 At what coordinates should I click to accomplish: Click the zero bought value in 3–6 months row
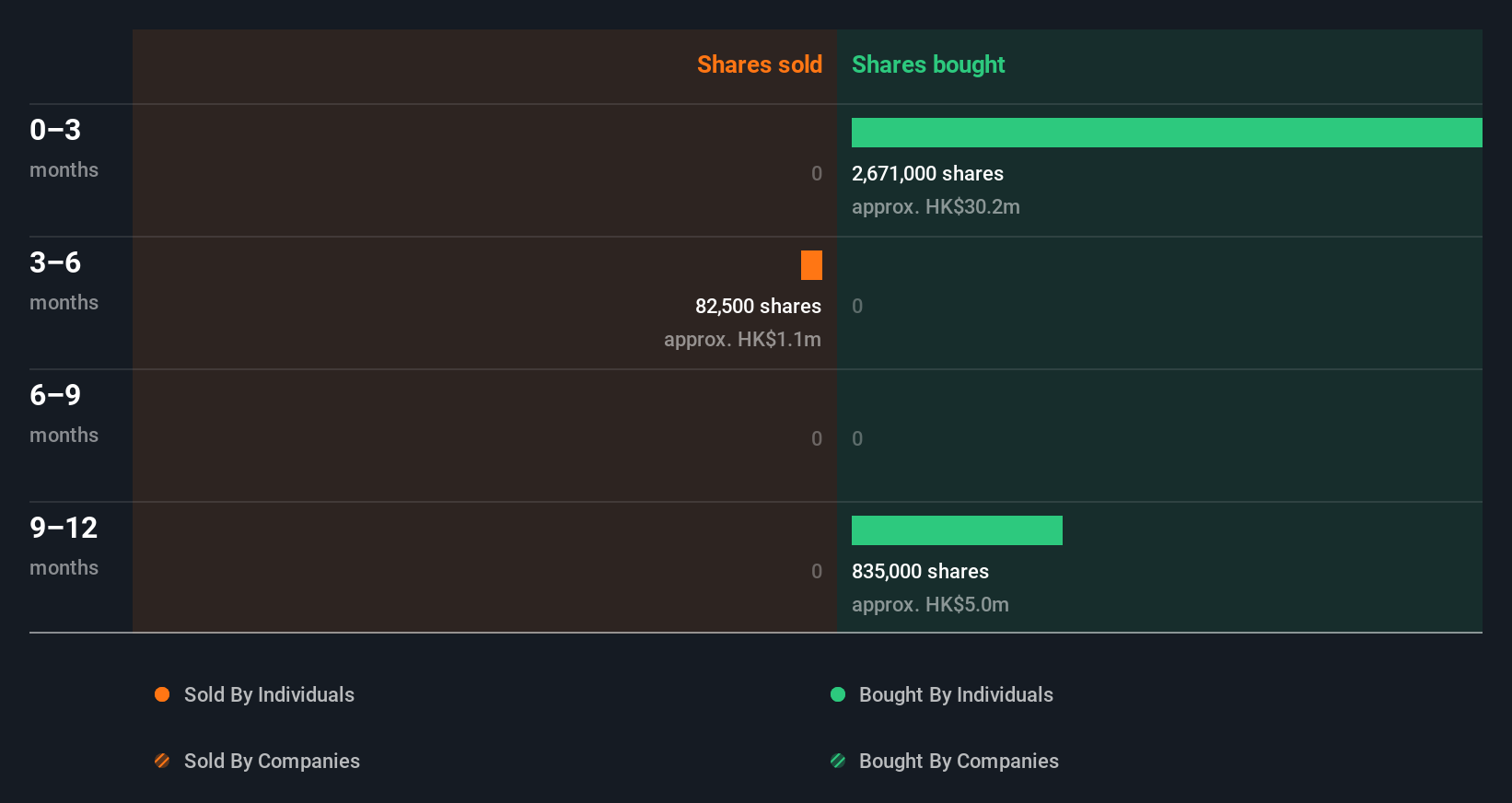click(857, 306)
